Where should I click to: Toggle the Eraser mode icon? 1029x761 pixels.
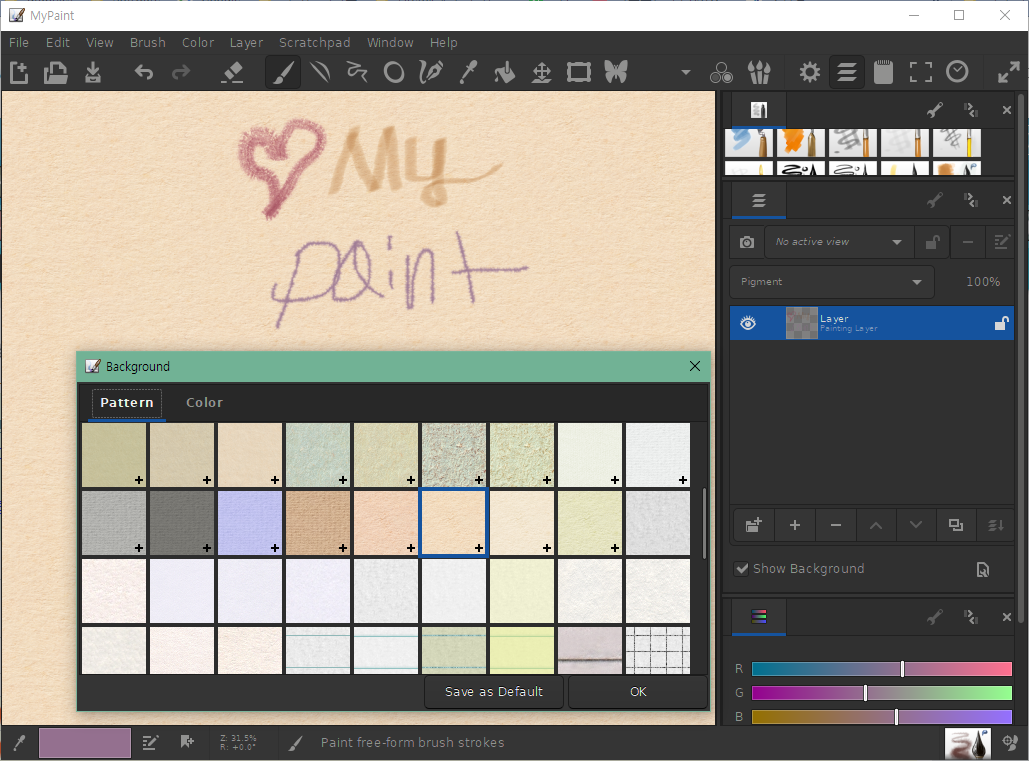[x=232, y=72]
